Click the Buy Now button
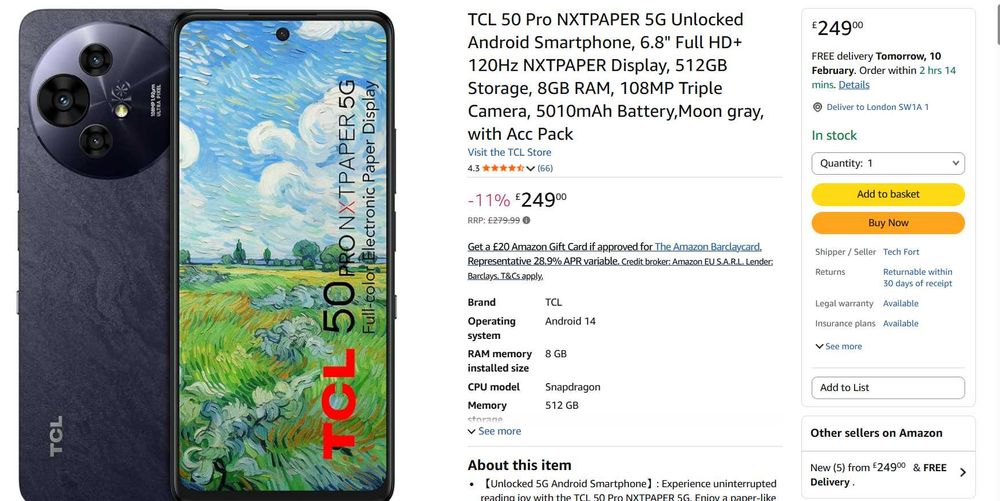 click(888, 223)
